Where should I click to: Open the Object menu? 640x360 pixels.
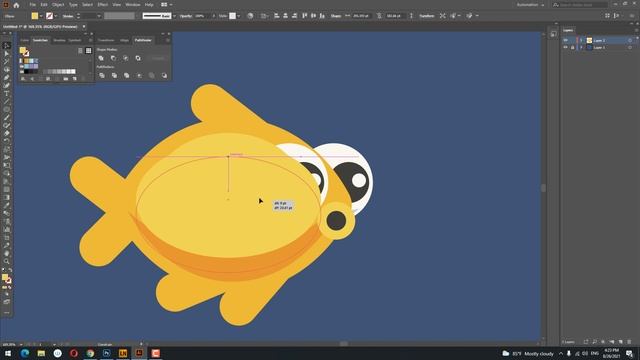tap(58, 4)
